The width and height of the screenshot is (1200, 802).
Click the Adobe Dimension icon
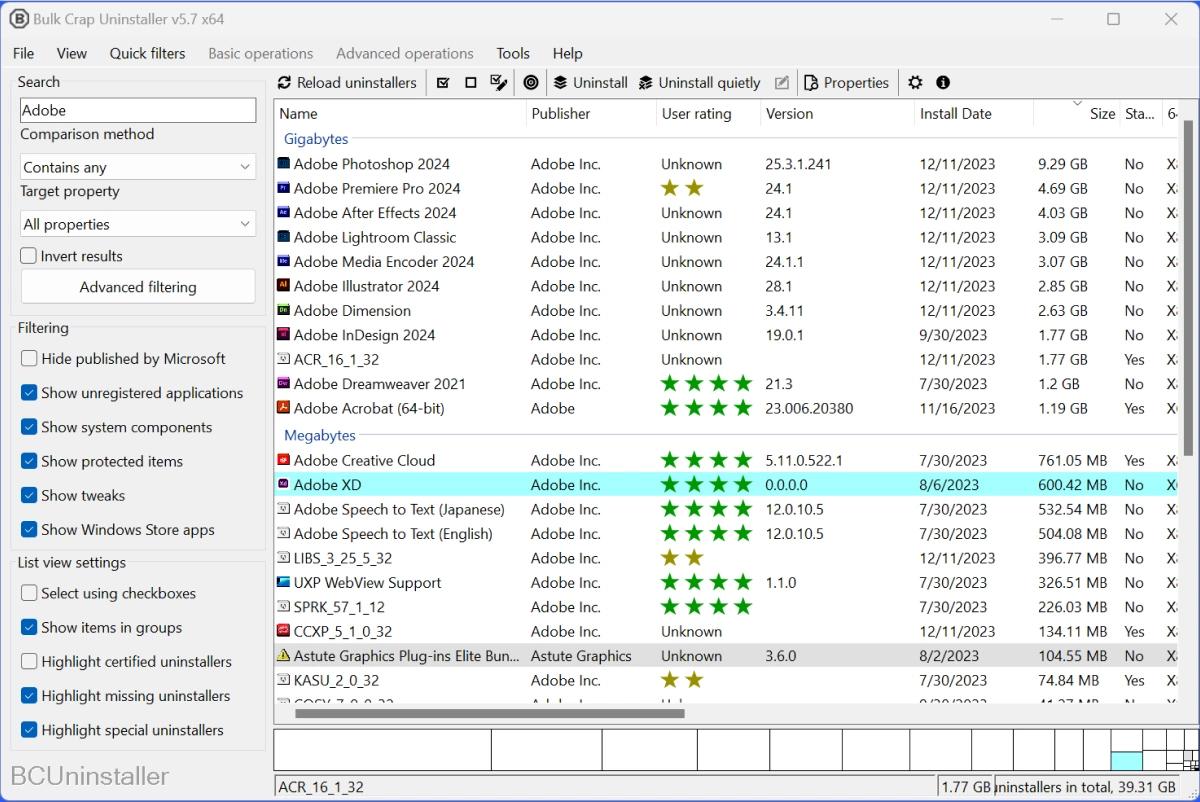point(284,311)
